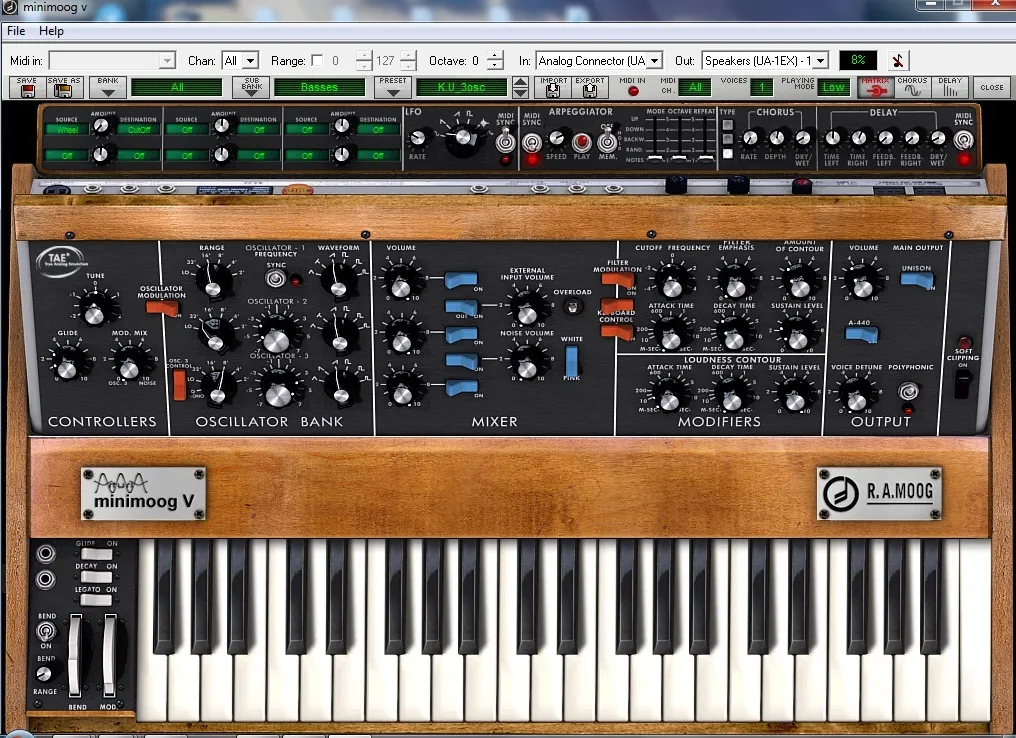1016x738 pixels.
Task: Click the Arpeggiator Speed knob
Action: tap(557, 138)
